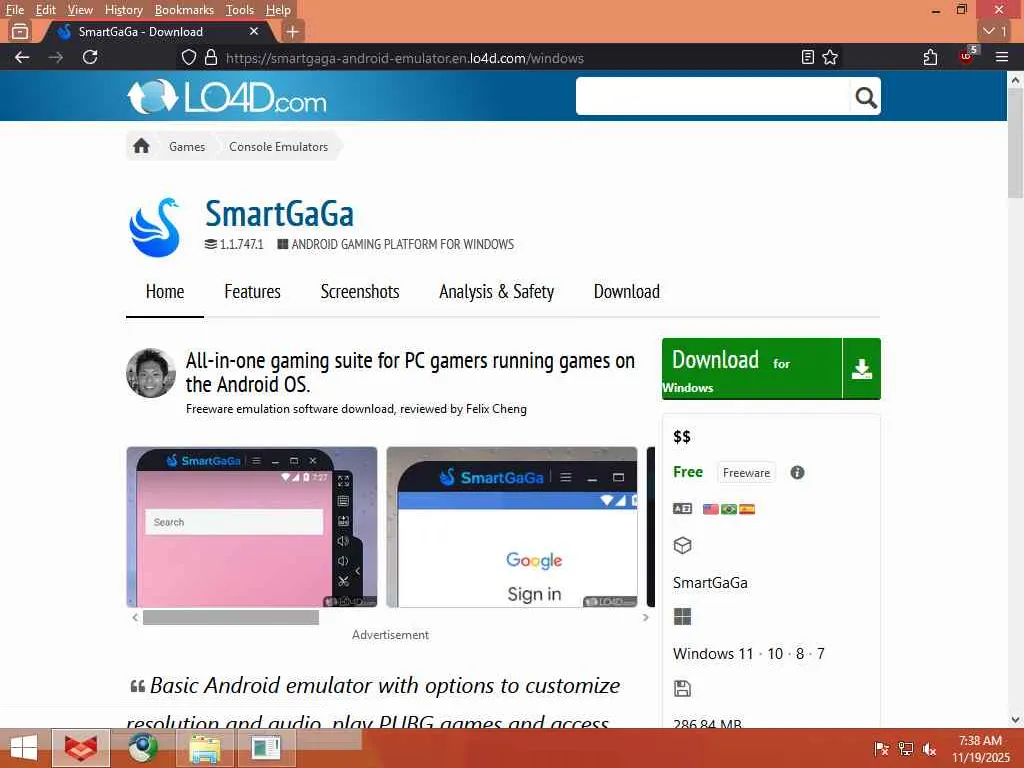This screenshot has width=1024, height=768.
Task: Open the Edit menu
Action: (x=46, y=10)
